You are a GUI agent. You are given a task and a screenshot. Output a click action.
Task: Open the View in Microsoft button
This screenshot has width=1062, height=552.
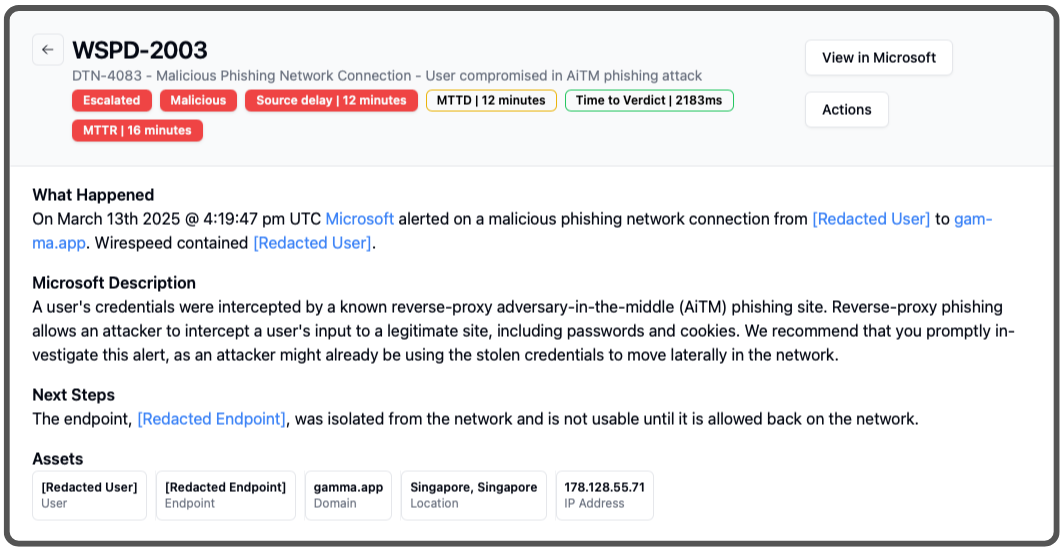(x=878, y=58)
